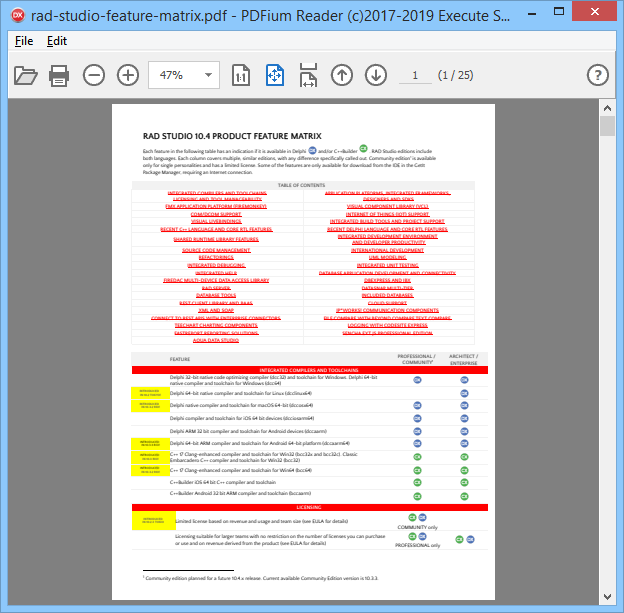Follow the Aqua Data Studio link
The width and height of the screenshot is (624, 613).
point(216,340)
